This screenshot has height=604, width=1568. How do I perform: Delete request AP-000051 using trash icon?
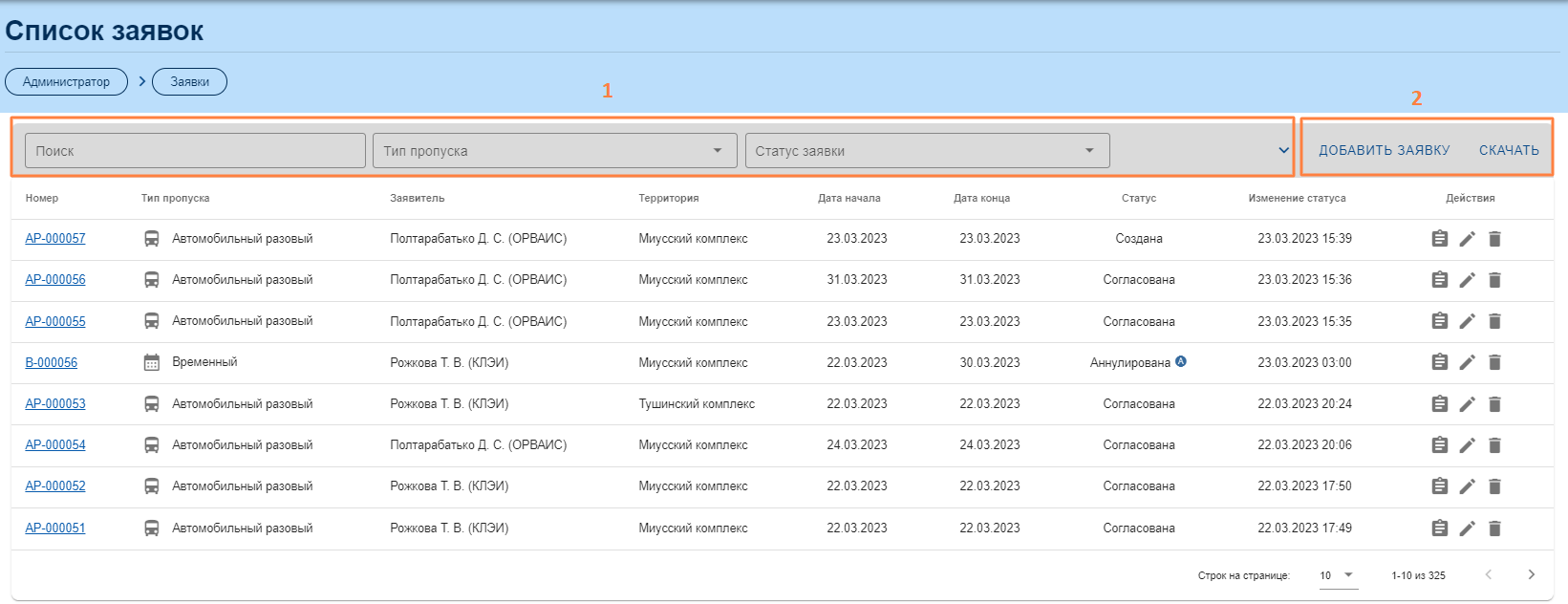tap(1494, 528)
